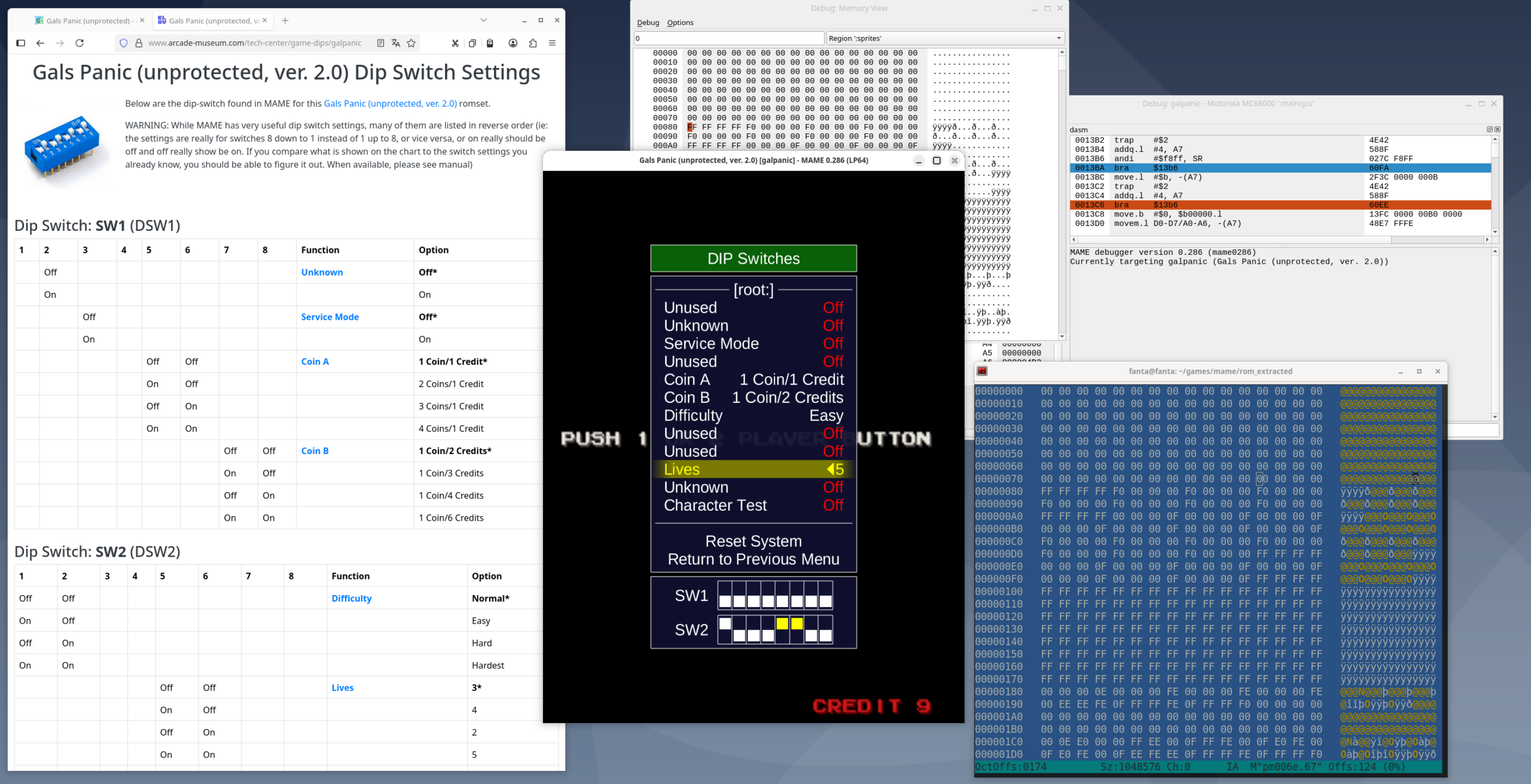Toggle the first SW2 dip switch
The width and height of the screenshot is (1531, 784).
pyautogui.click(x=725, y=629)
